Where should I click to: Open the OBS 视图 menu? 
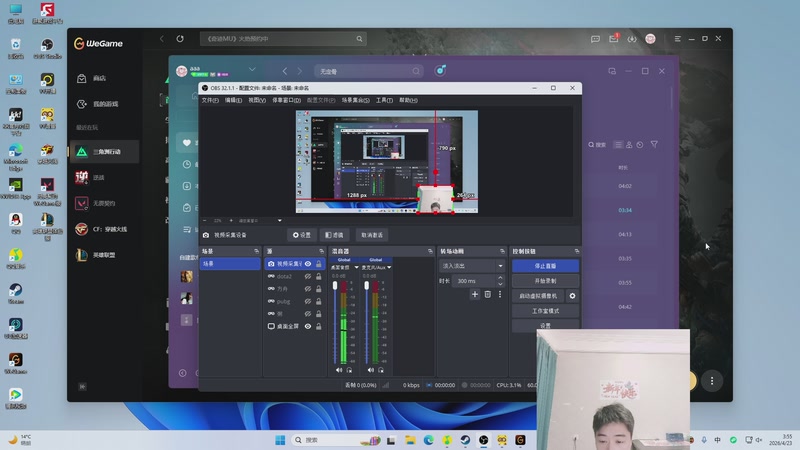pos(257,100)
